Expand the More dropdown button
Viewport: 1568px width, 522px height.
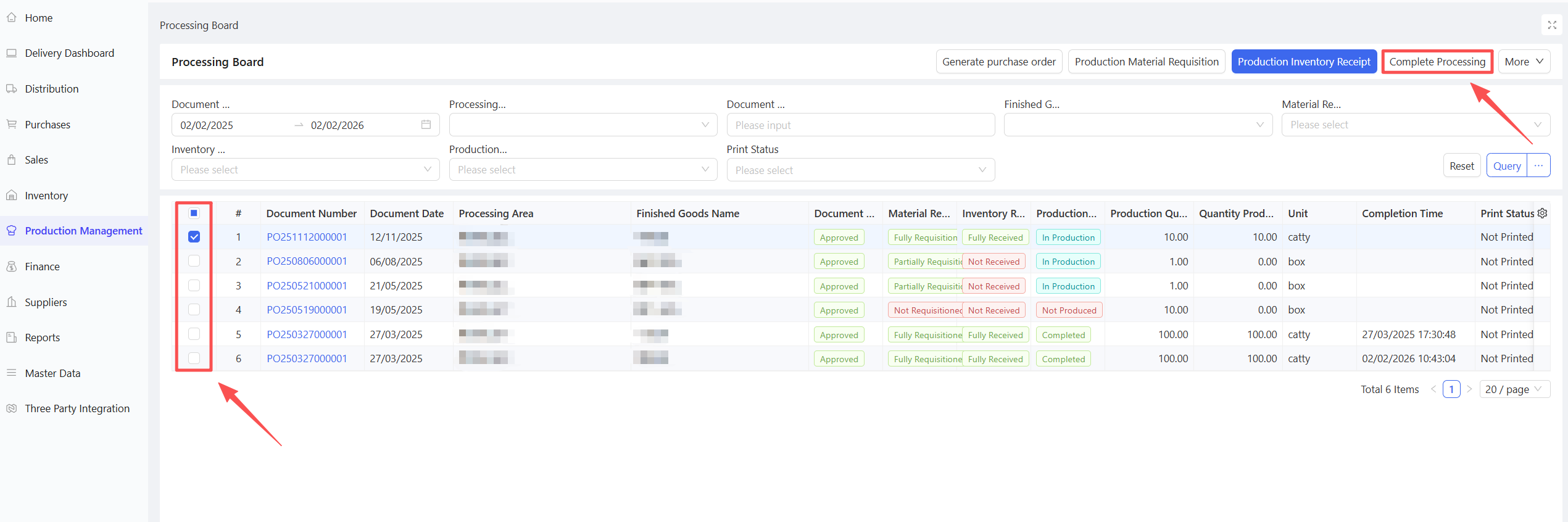pyautogui.click(x=1524, y=62)
